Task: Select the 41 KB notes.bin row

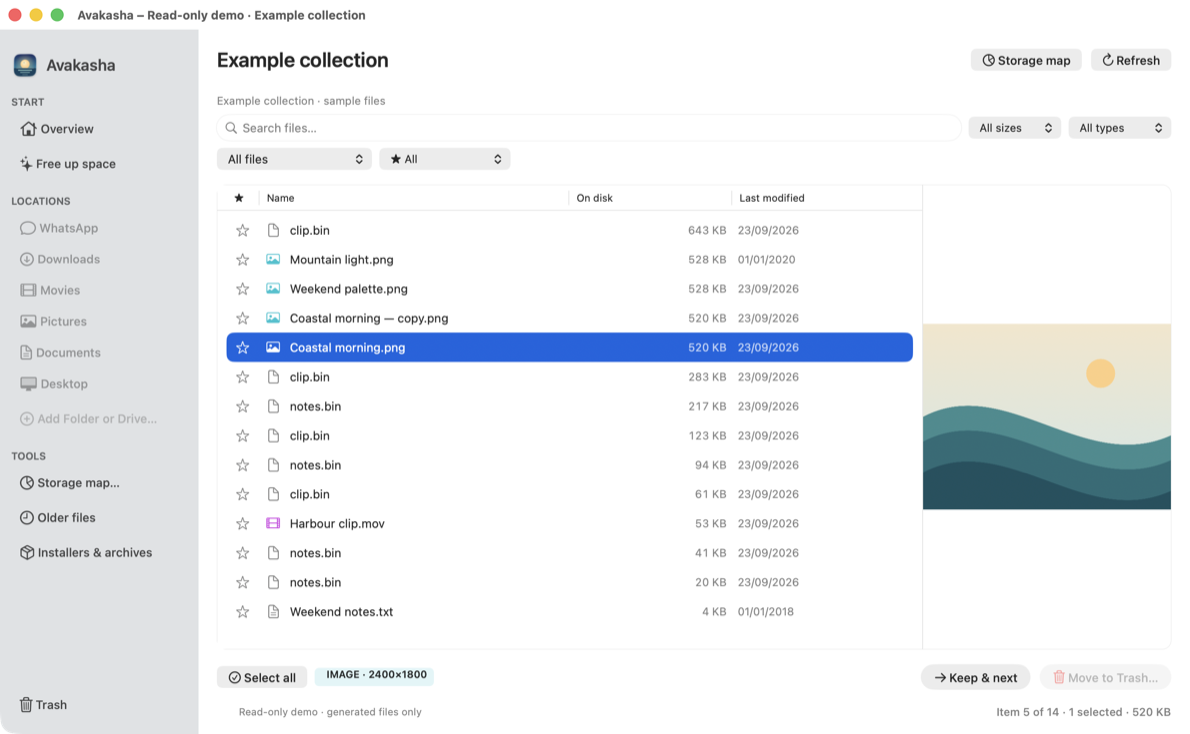Action: pyautogui.click(x=569, y=553)
